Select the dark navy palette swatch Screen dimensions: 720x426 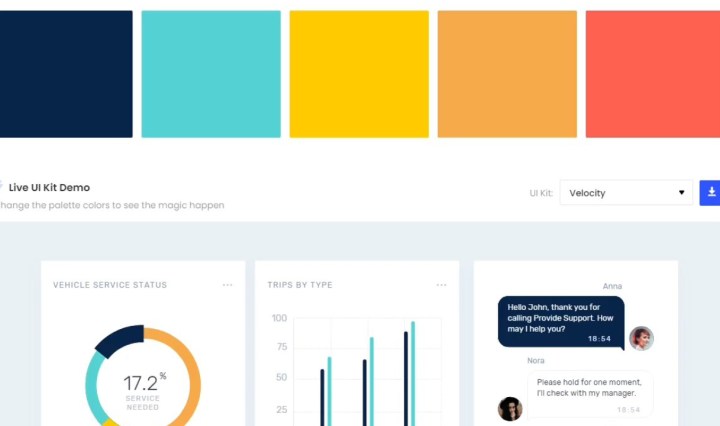66,74
